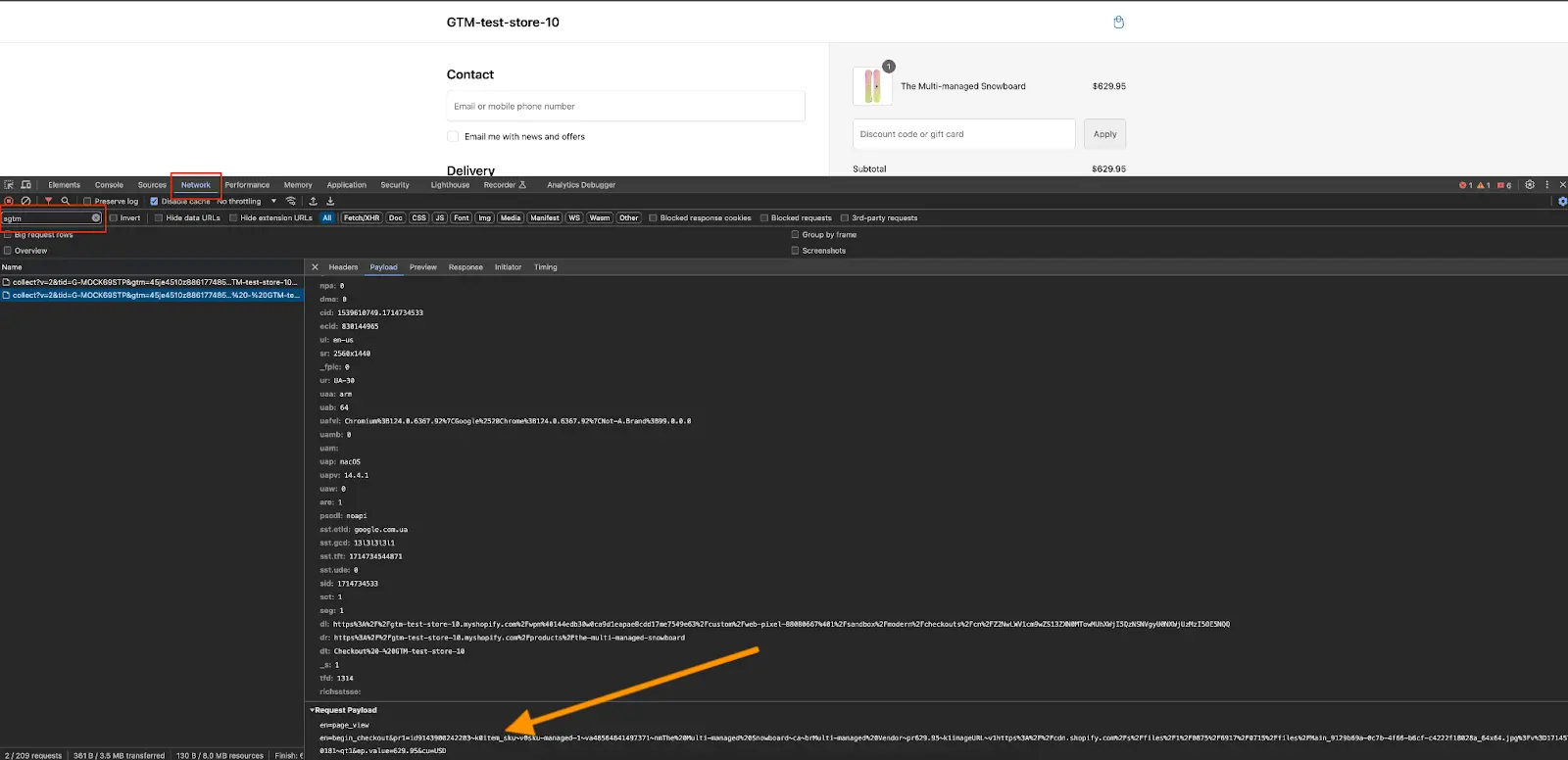The width and height of the screenshot is (1568, 760).
Task: Open the Application panel
Action: click(x=347, y=185)
